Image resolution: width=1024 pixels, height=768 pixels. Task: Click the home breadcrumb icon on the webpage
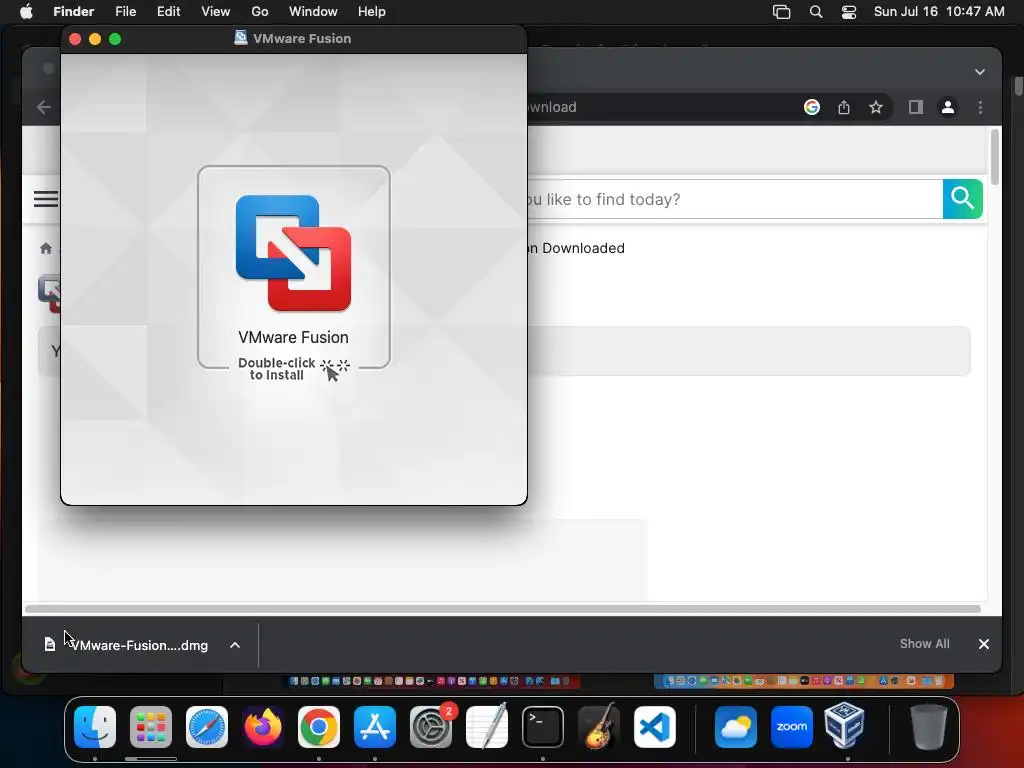coord(46,248)
